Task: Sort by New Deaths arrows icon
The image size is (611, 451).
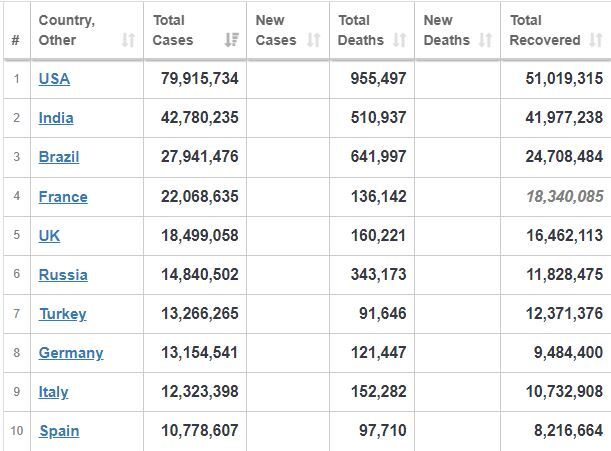Action: 485,40
